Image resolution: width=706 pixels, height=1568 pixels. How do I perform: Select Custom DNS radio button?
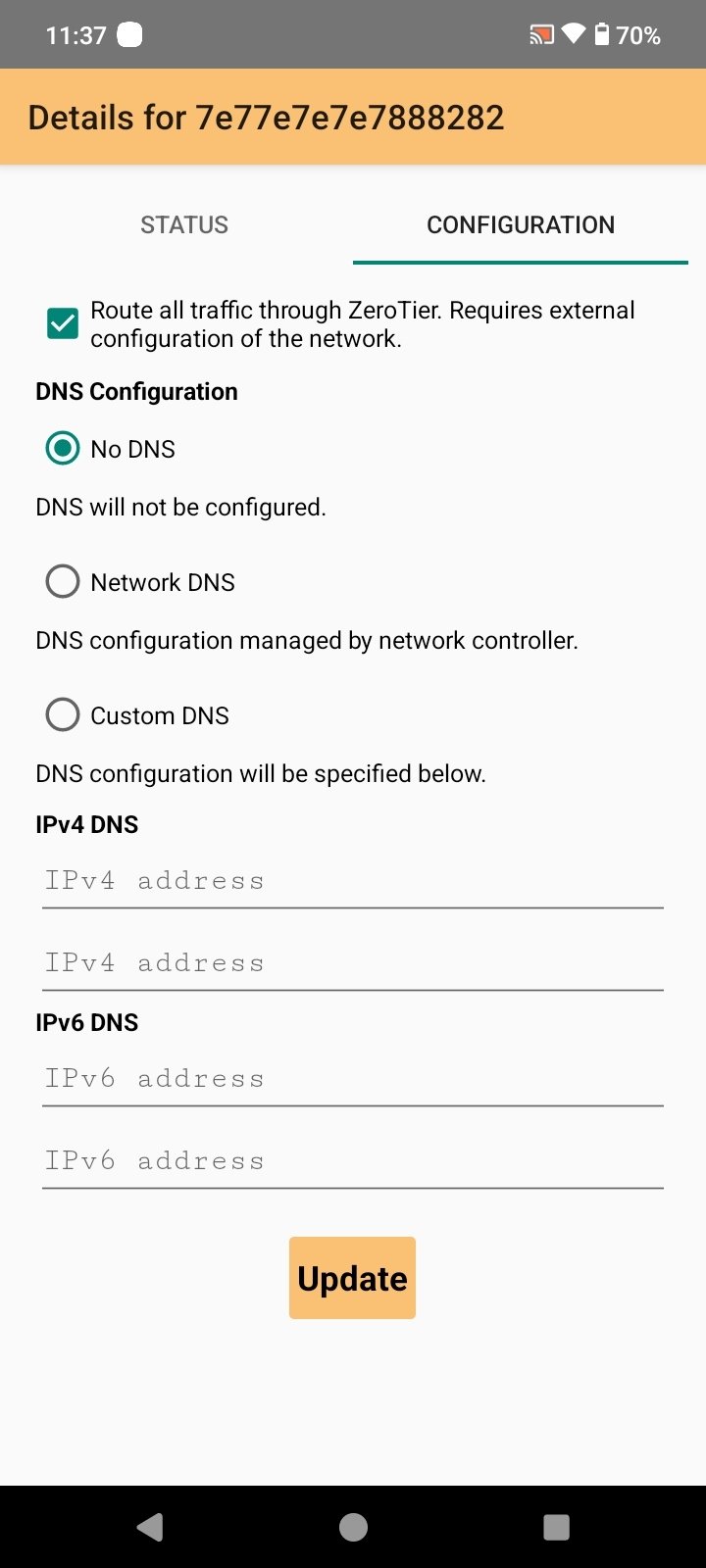click(63, 715)
